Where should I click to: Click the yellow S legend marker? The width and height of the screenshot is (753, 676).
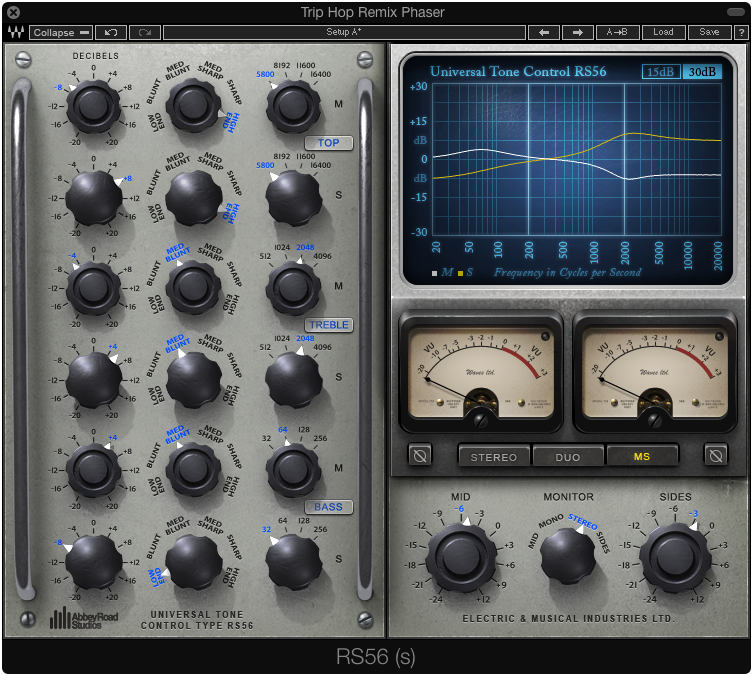[x=460, y=273]
